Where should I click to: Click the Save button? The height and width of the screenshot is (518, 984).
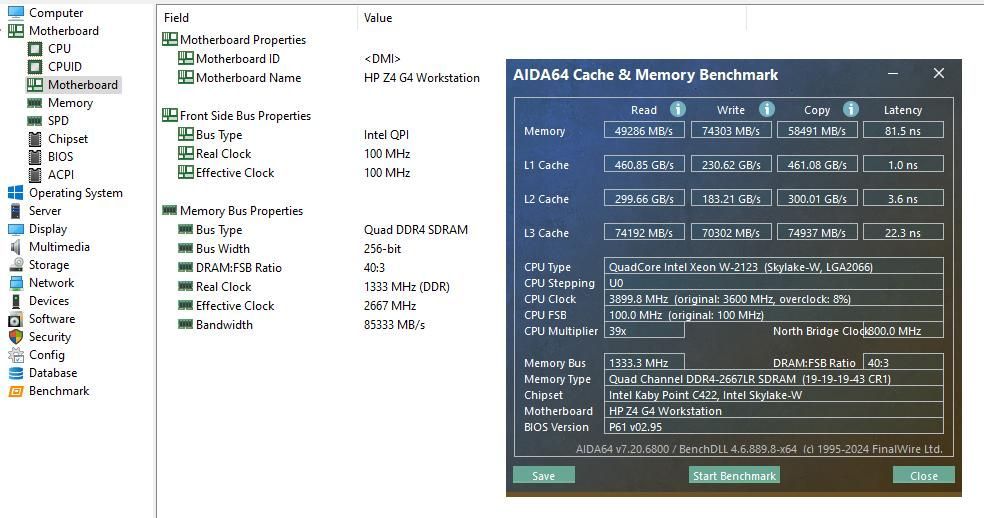click(x=543, y=475)
